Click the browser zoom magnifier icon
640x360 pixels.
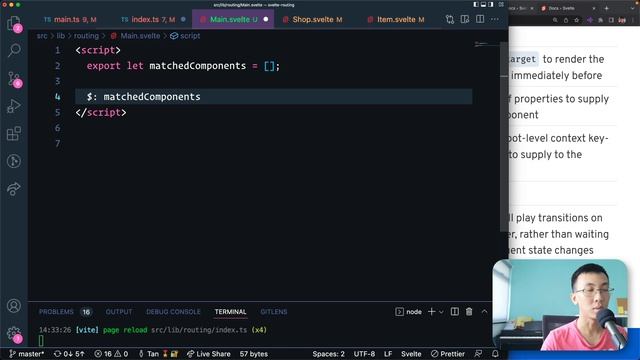pyautogui.click(x=555, y=20)
